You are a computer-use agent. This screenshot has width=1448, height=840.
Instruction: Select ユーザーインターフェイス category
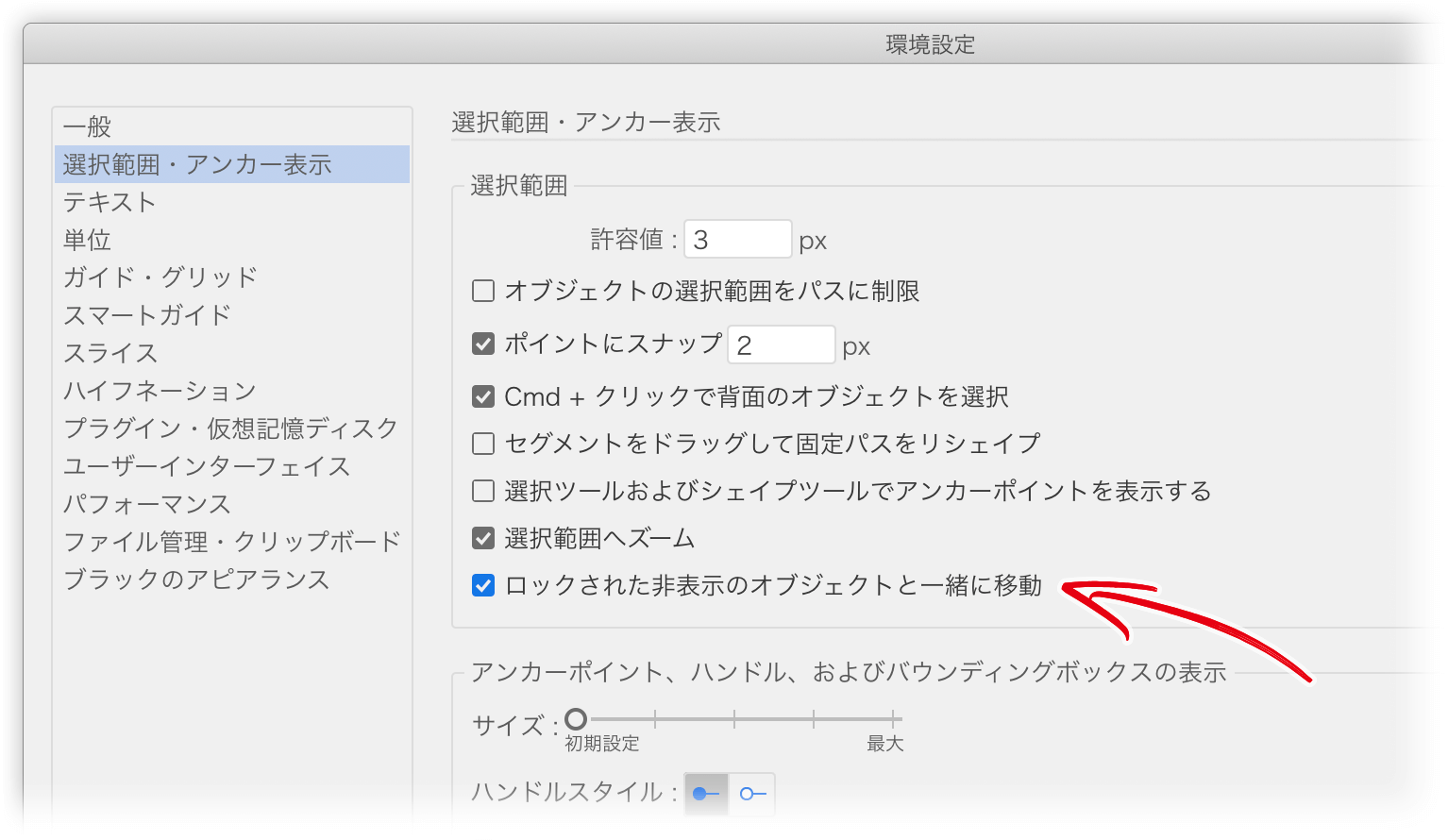(231, 466)
